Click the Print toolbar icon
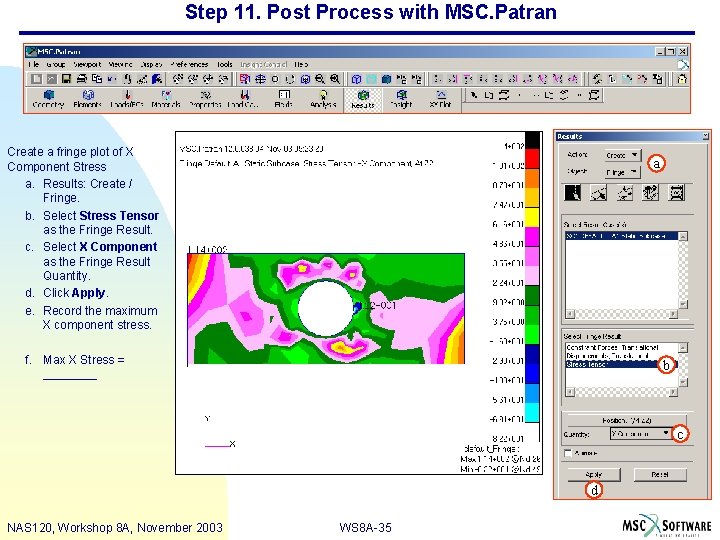 point(82,79)
